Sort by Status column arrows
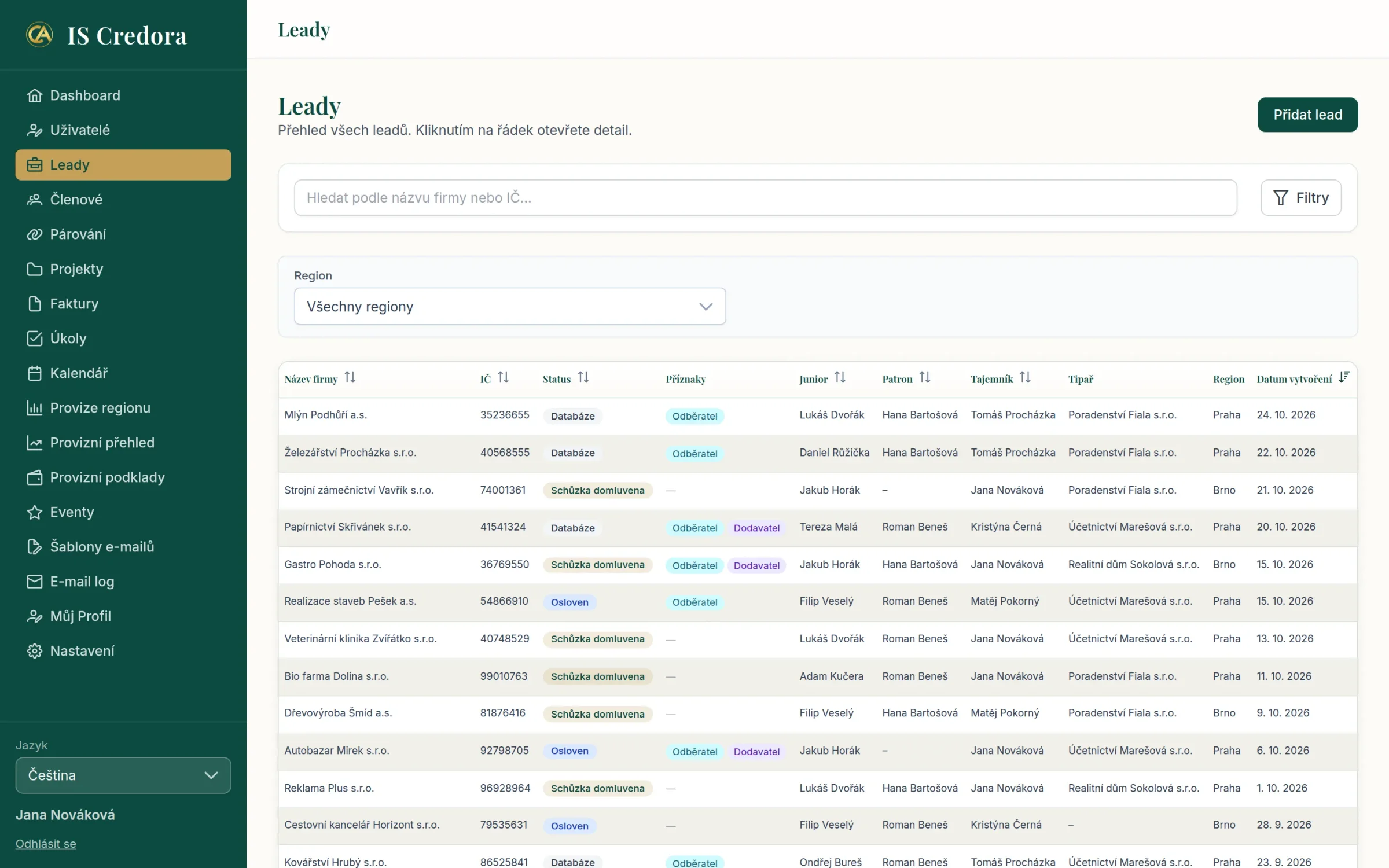 (x=583, y=378)
